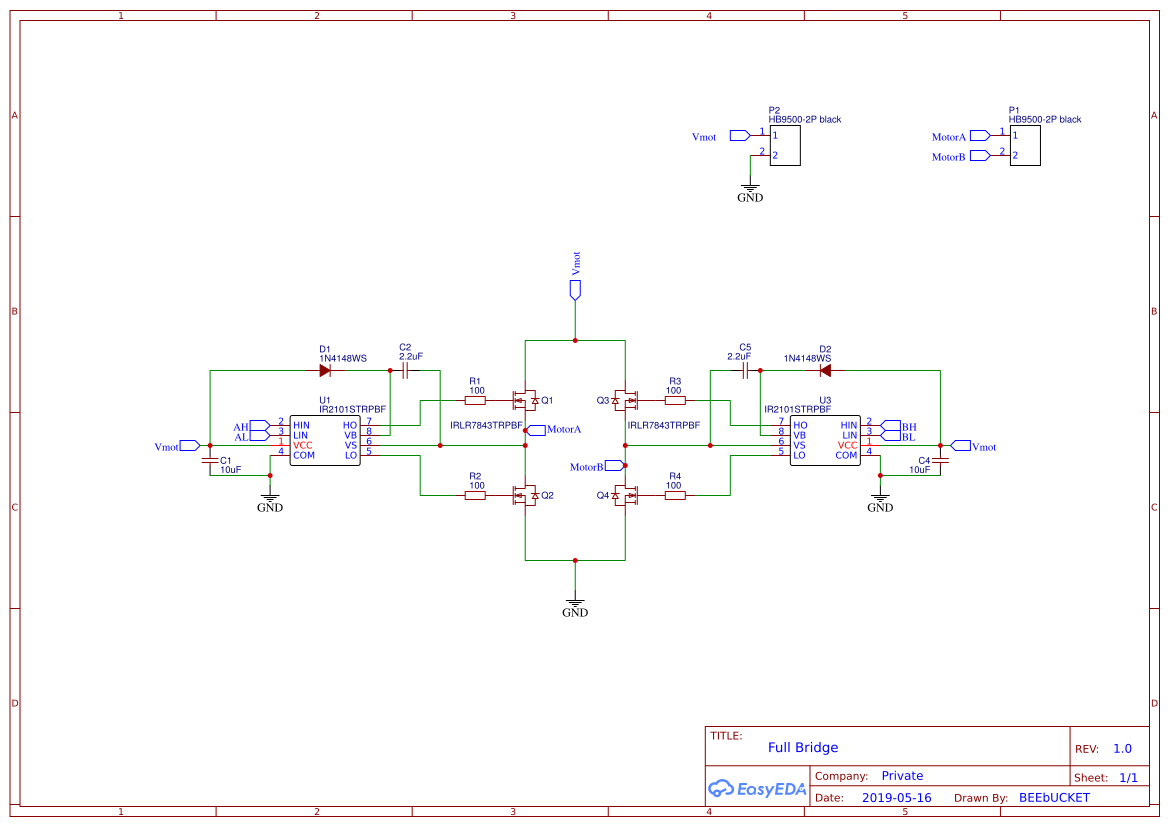Viewport: 1171px width, 827px height.
Task: Select resistor R3 100 symbol
Action: pyautogui.click(x=675, y=398)
